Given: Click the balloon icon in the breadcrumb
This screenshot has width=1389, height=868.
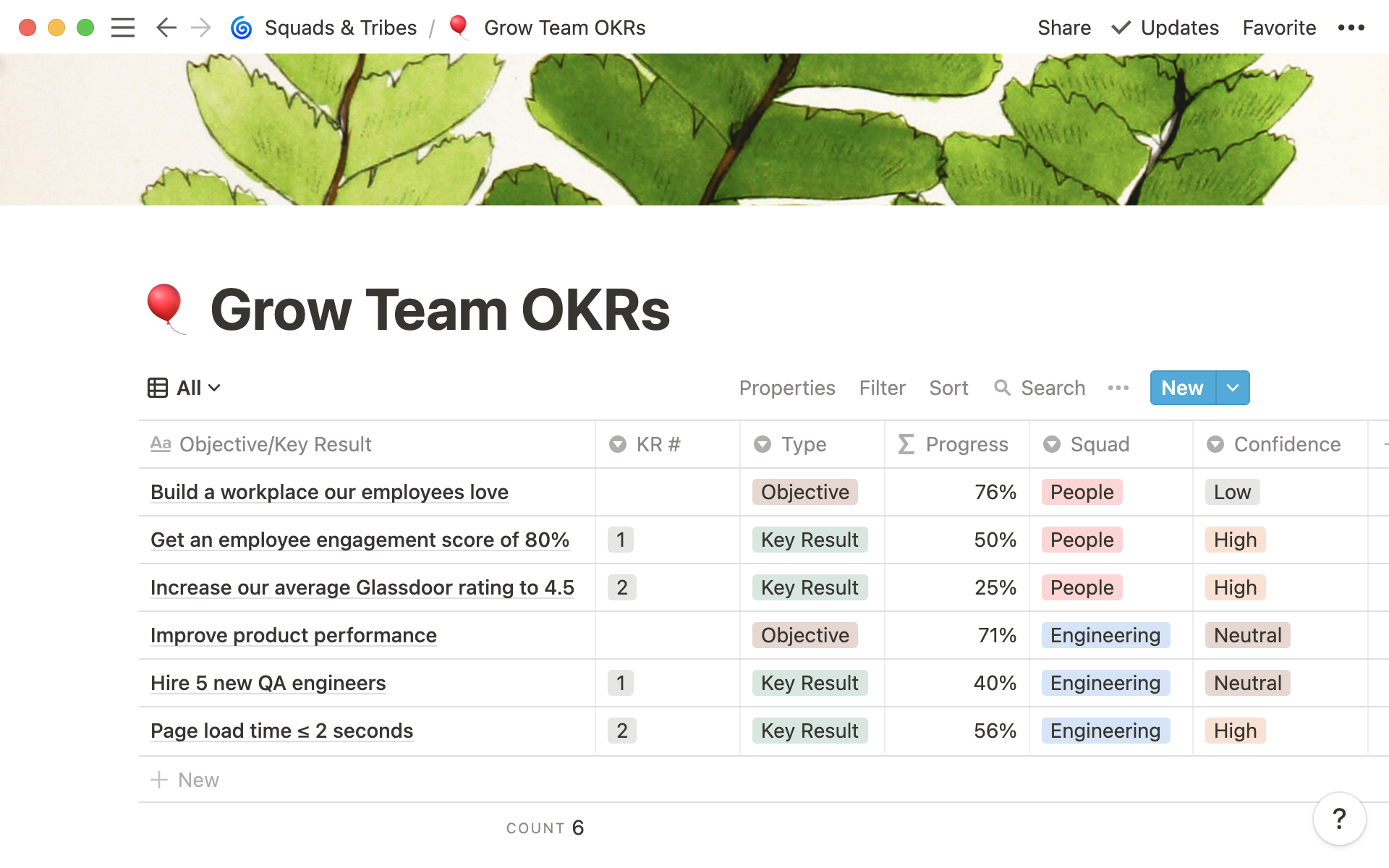Looking at the screenshot, I should [x=458, y=27].
